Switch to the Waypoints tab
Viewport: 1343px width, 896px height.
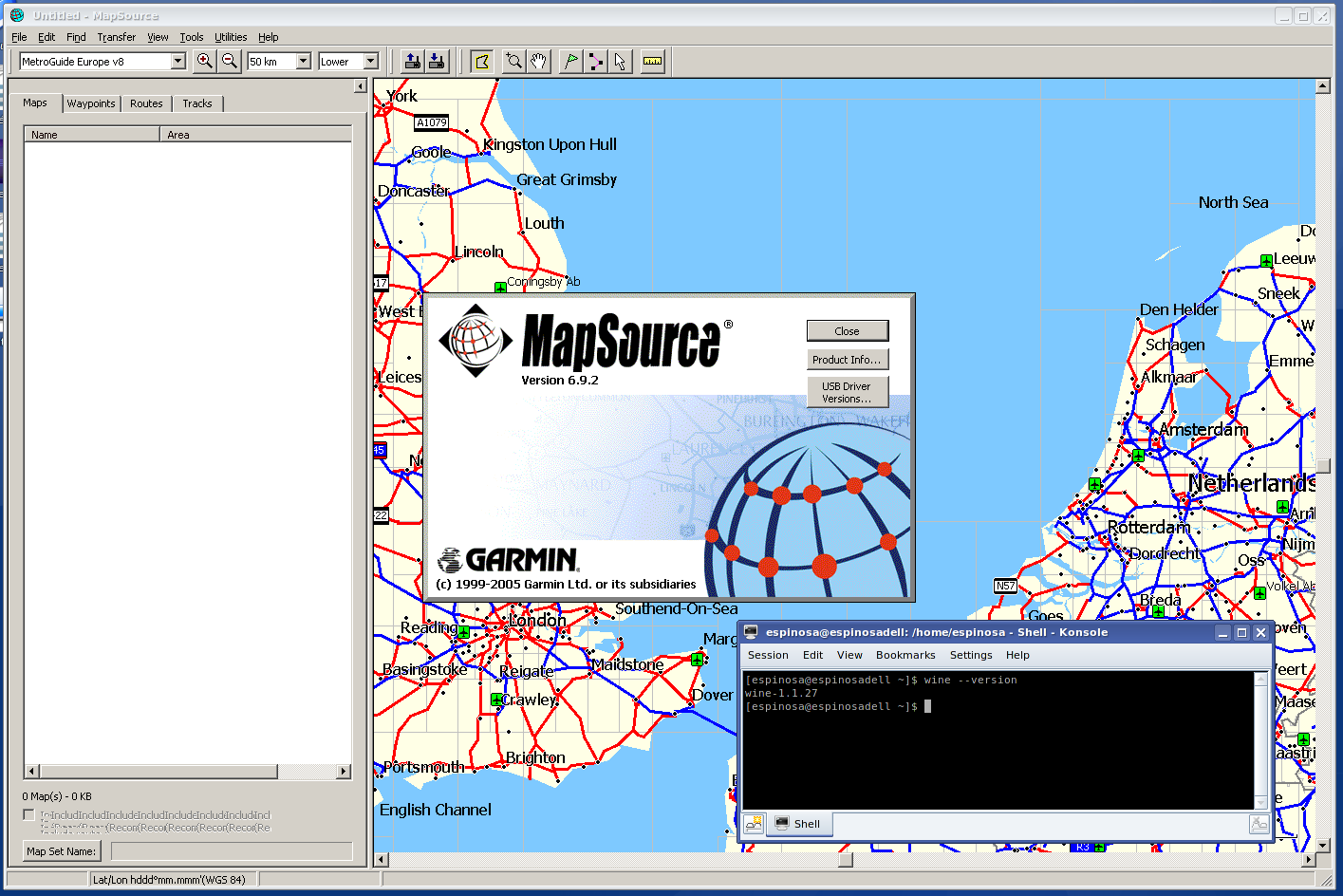(91, 103)
